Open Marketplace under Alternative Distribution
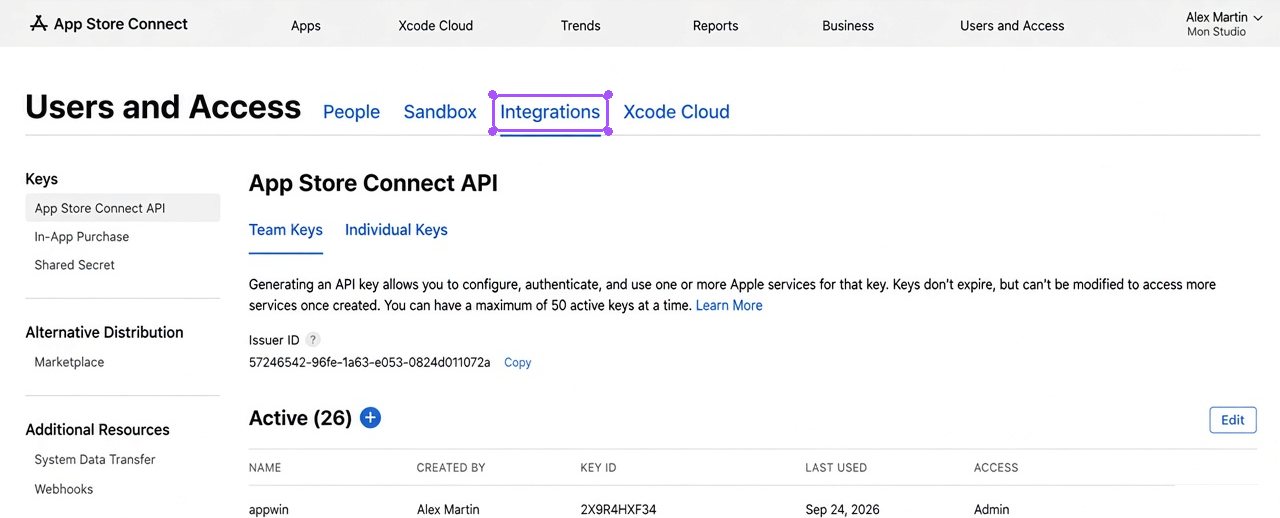Image resolution: width=1280 pixels, height=518 pixels. point(69,362)
